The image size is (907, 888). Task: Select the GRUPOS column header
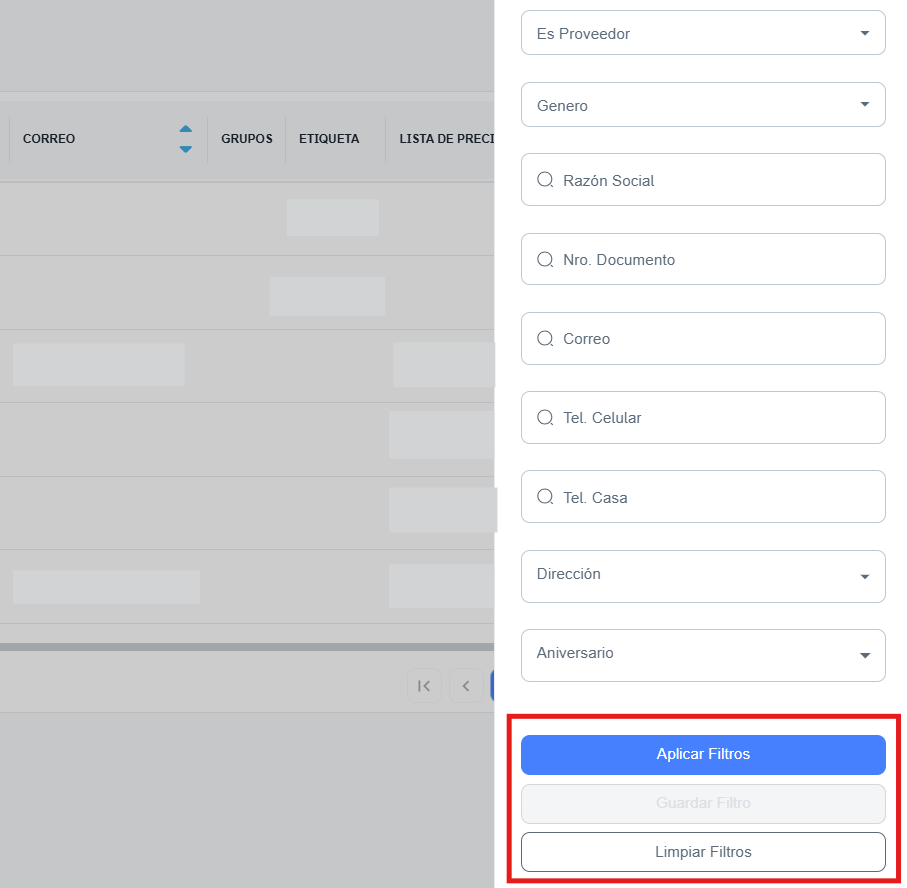point(246,139)
